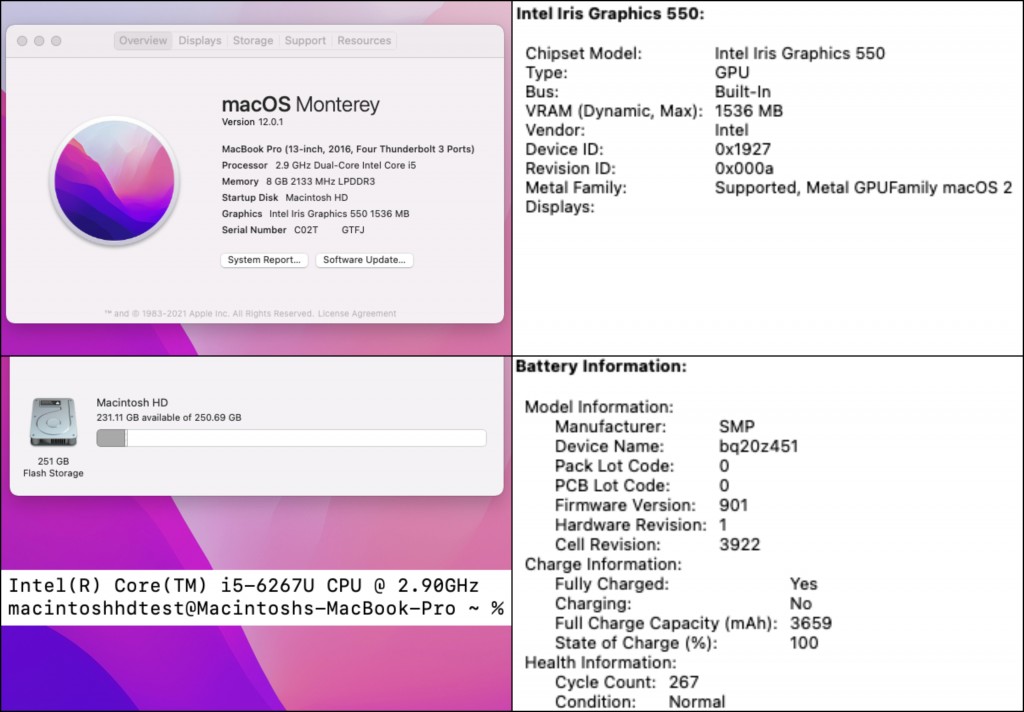Click the Cell Revision value "3922"
The height and width of the screenshot is (712, 1024).
point(739,544)
